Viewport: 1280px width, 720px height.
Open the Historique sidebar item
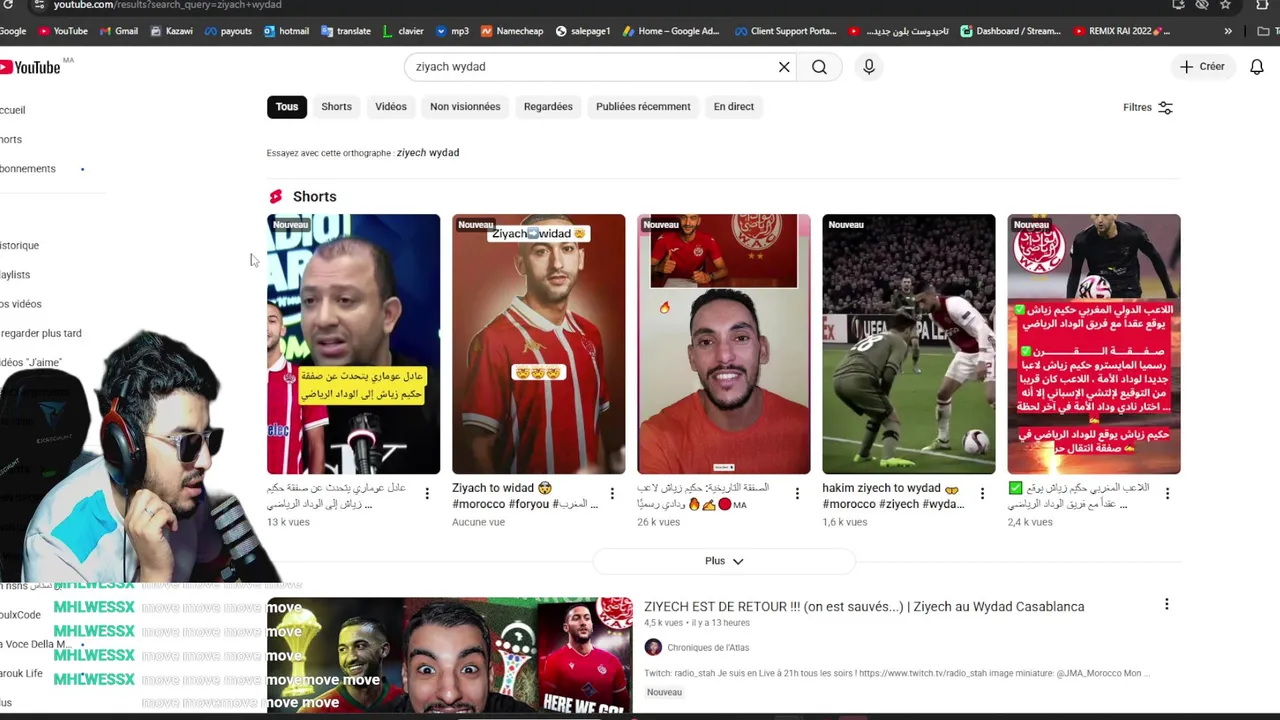20,246
